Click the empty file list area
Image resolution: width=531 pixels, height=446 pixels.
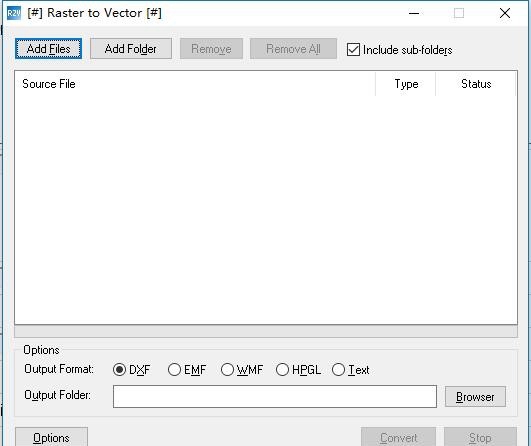pyautogui.click(x=266, y=210)
